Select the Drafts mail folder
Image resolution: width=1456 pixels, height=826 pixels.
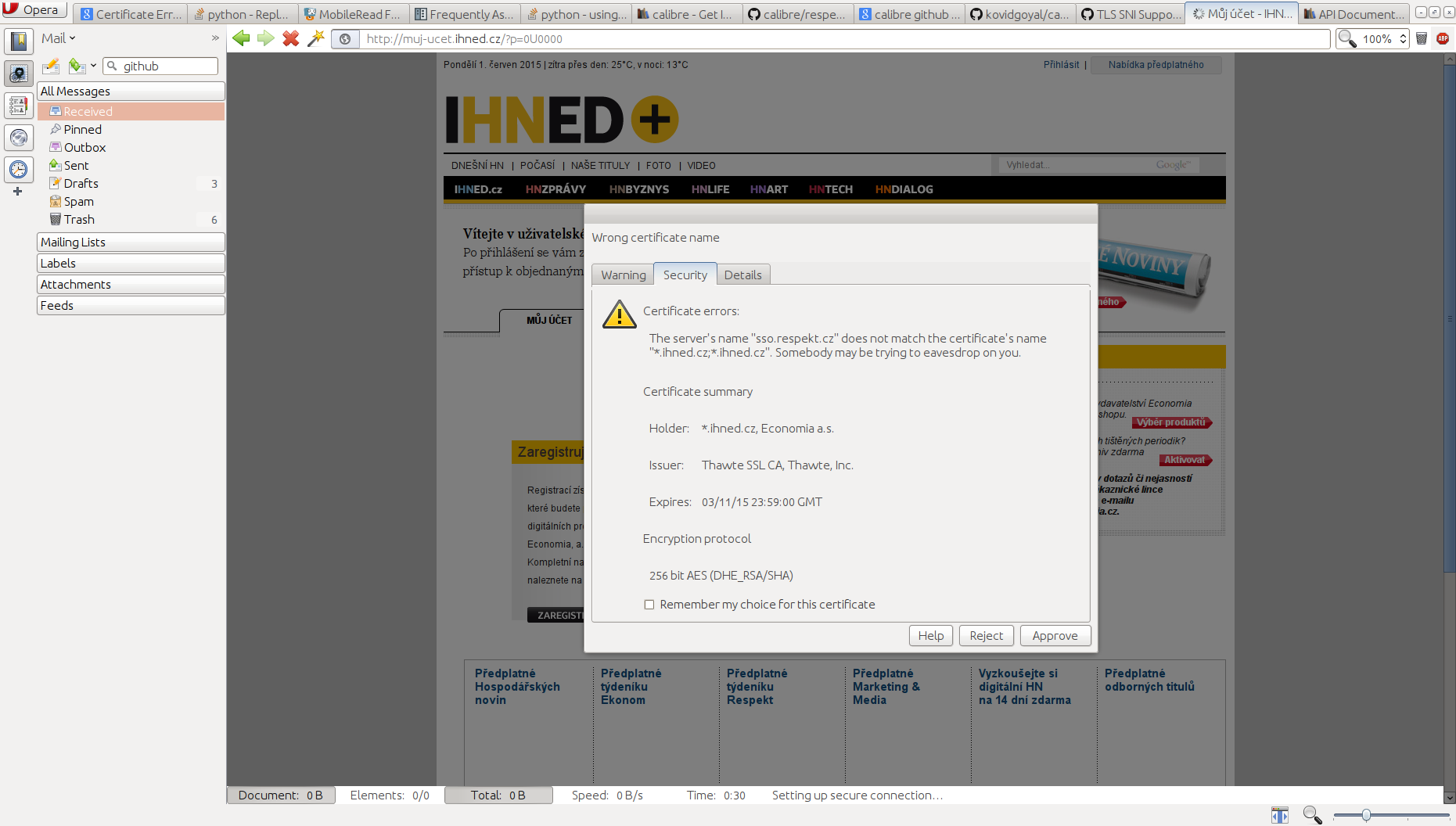[131, 184]
